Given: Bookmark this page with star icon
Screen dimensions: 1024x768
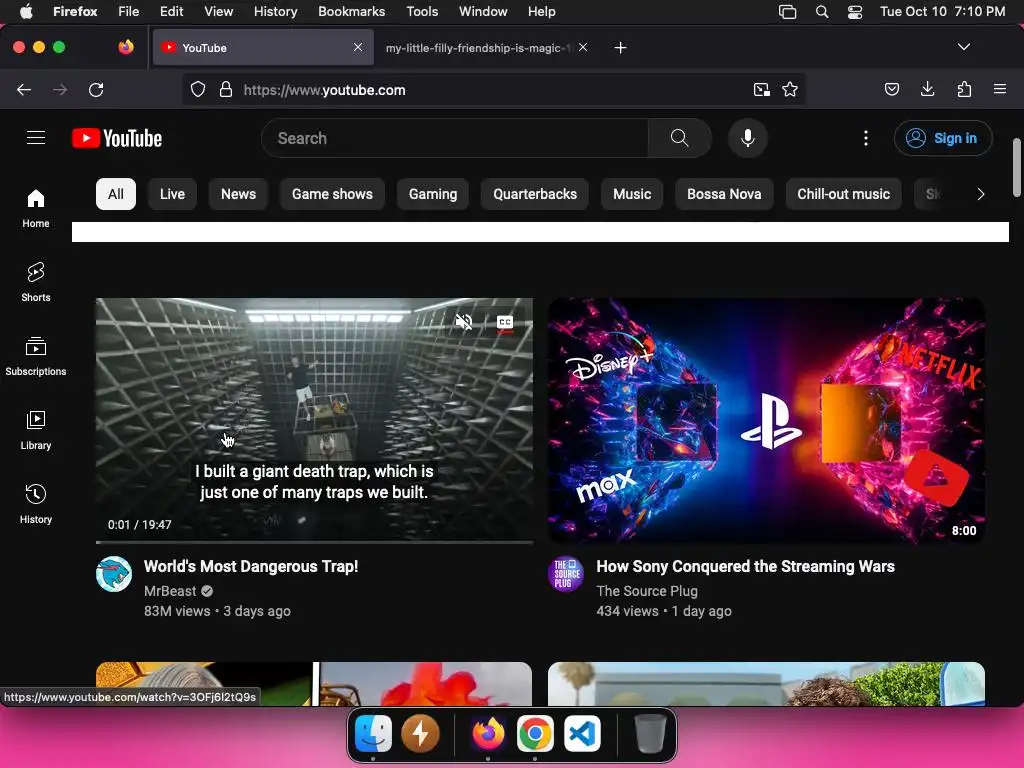Looking at the screenshot, I should tap(790, 89).
